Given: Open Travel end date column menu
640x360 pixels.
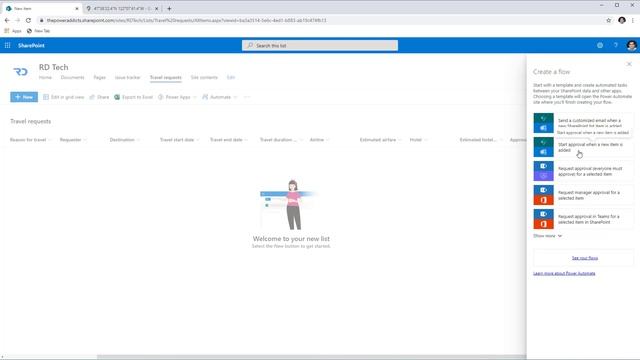Looking at the screenshot, I should pos(229,140).
